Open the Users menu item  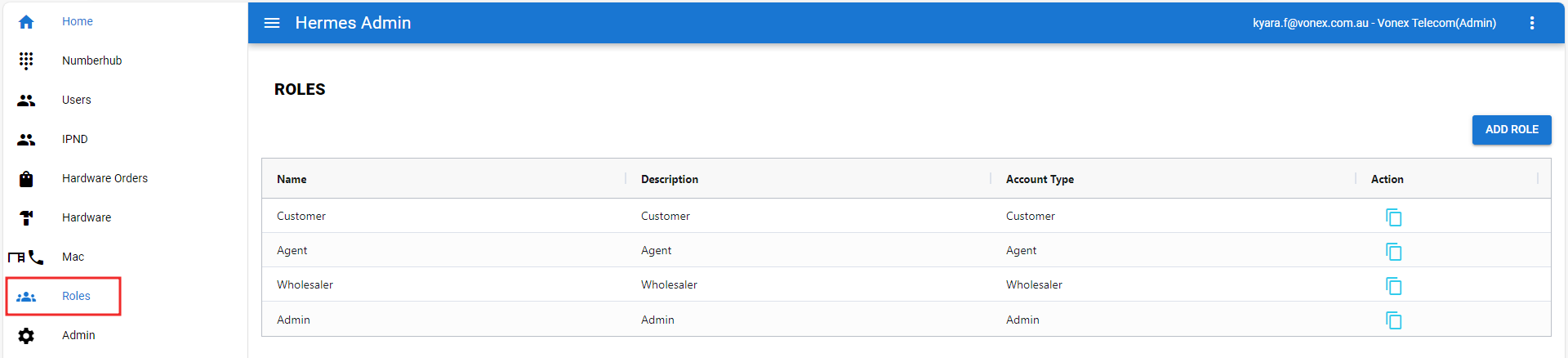click(76, 100)
